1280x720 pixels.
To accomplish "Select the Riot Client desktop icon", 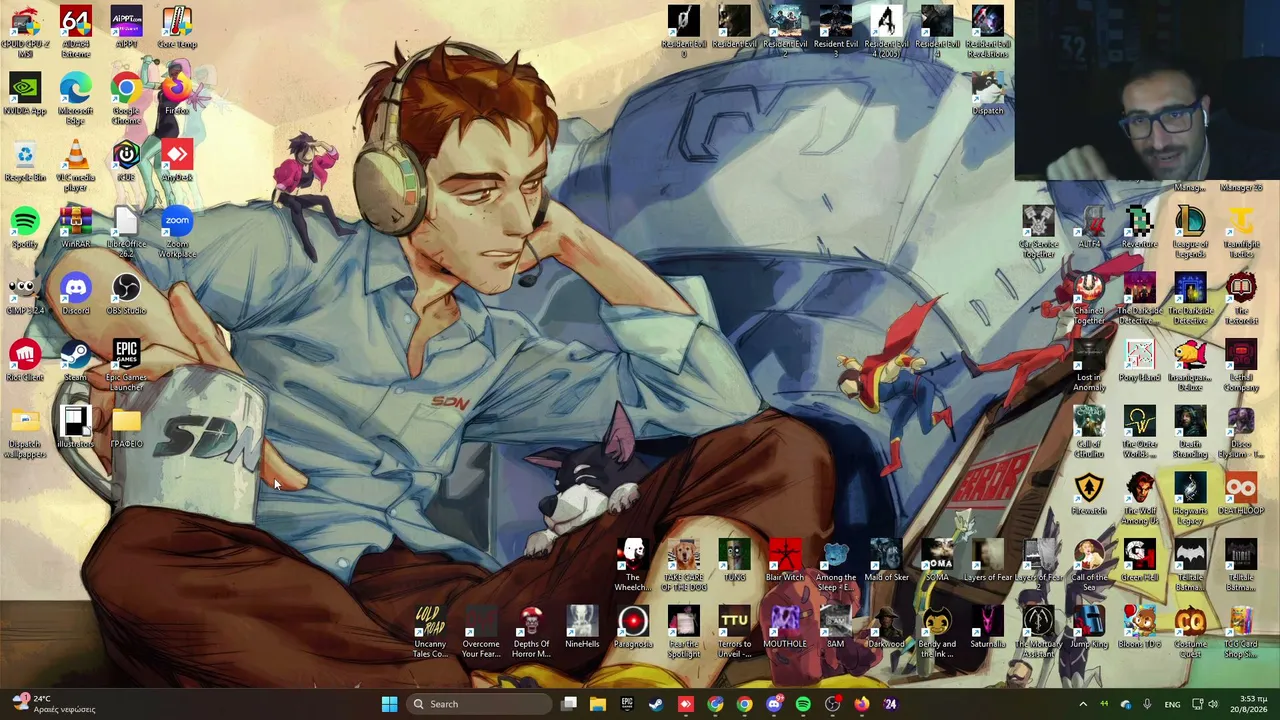I will (25, 361).
